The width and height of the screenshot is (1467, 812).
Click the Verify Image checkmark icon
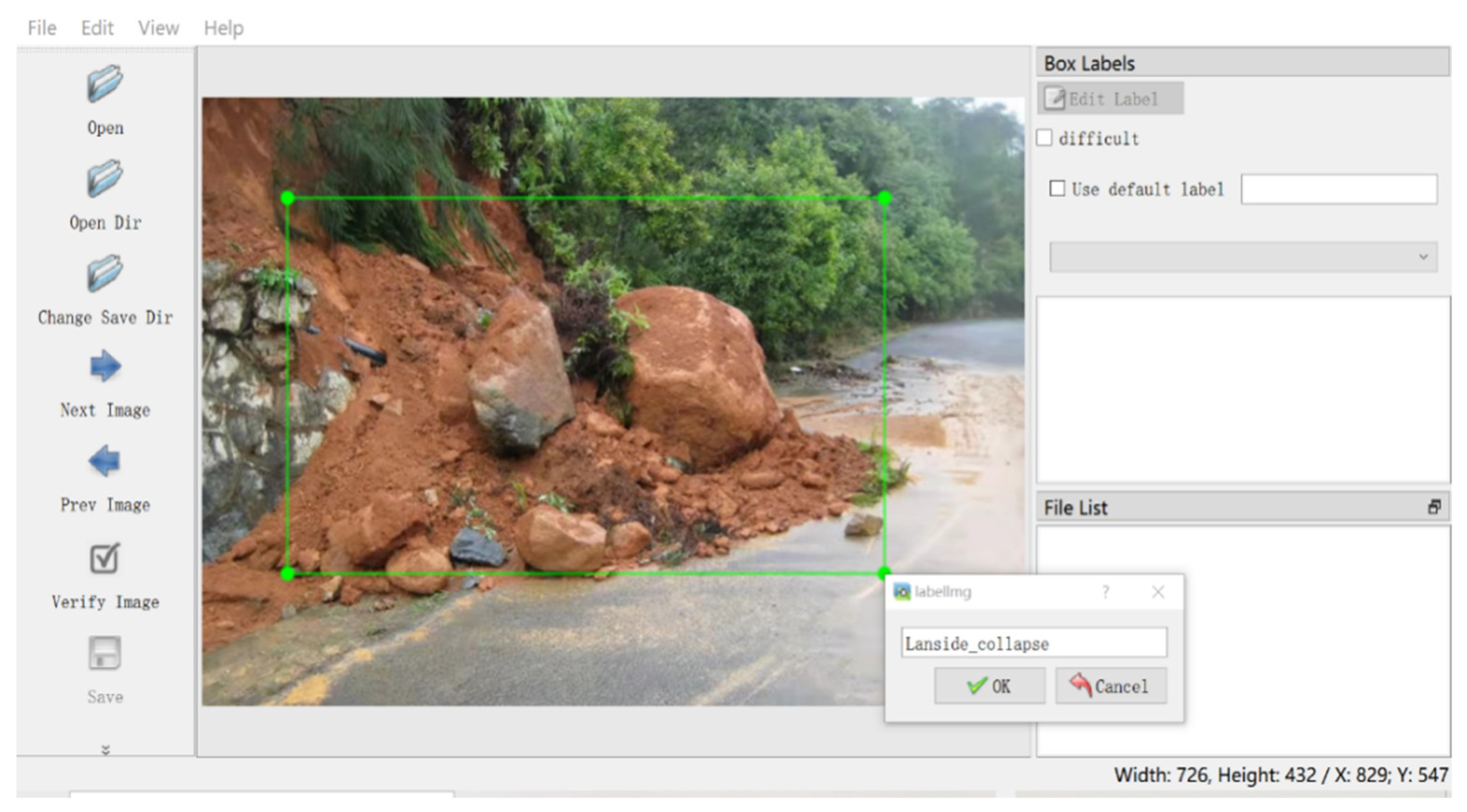tap(105, 558)
